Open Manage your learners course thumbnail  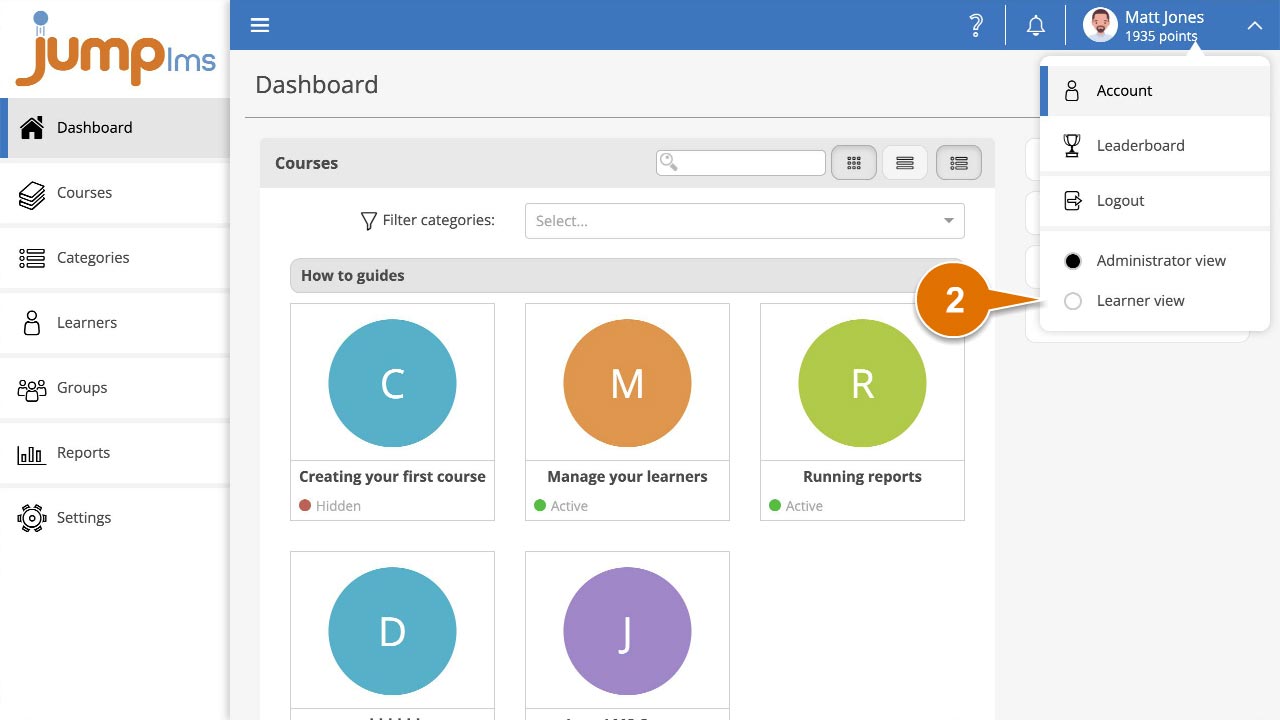pos(627,383)
